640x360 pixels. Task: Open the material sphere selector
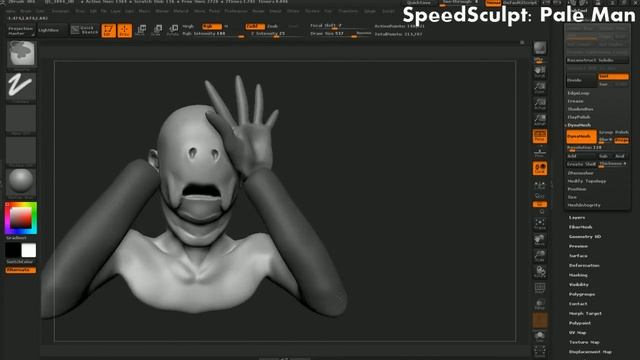21,182
